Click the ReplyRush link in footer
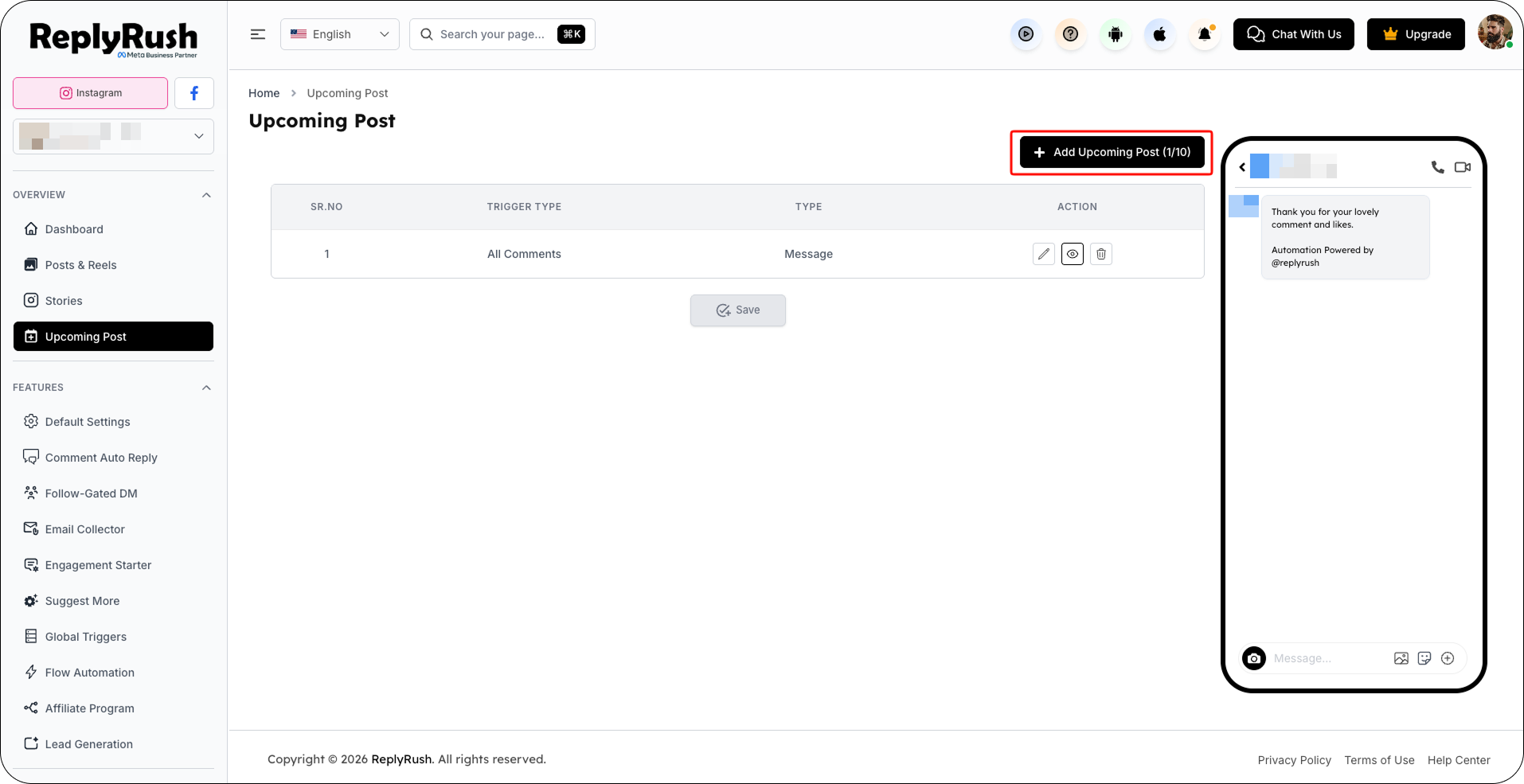Screen dimensions: 1524x784 pyautogui.click(x=401, y=759)
